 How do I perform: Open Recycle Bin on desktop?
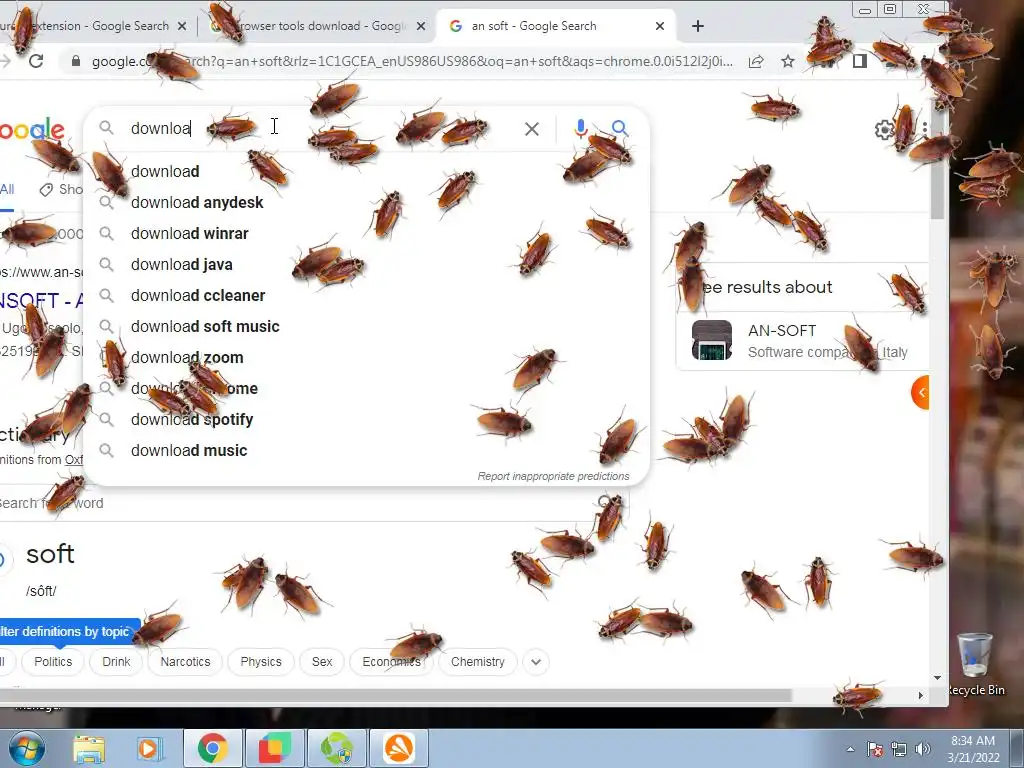(976, 664)
